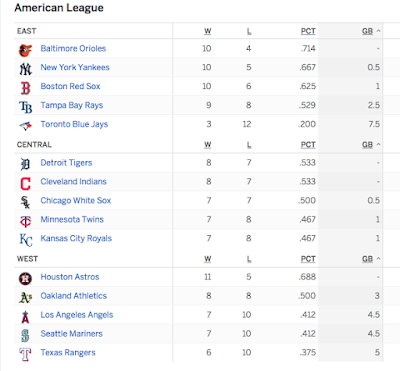Click the New York Yankees logo

point(25,69)
